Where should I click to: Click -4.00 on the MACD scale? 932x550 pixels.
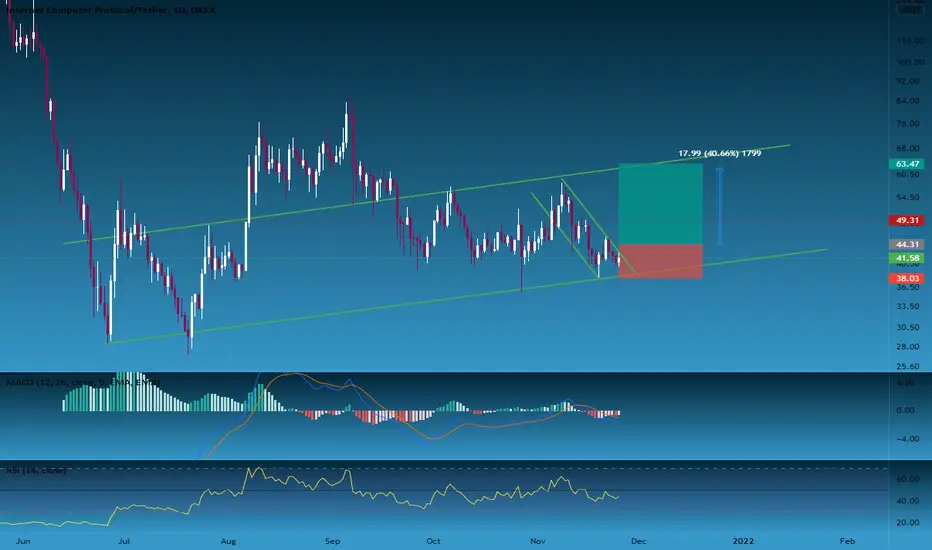coord(910,439)
